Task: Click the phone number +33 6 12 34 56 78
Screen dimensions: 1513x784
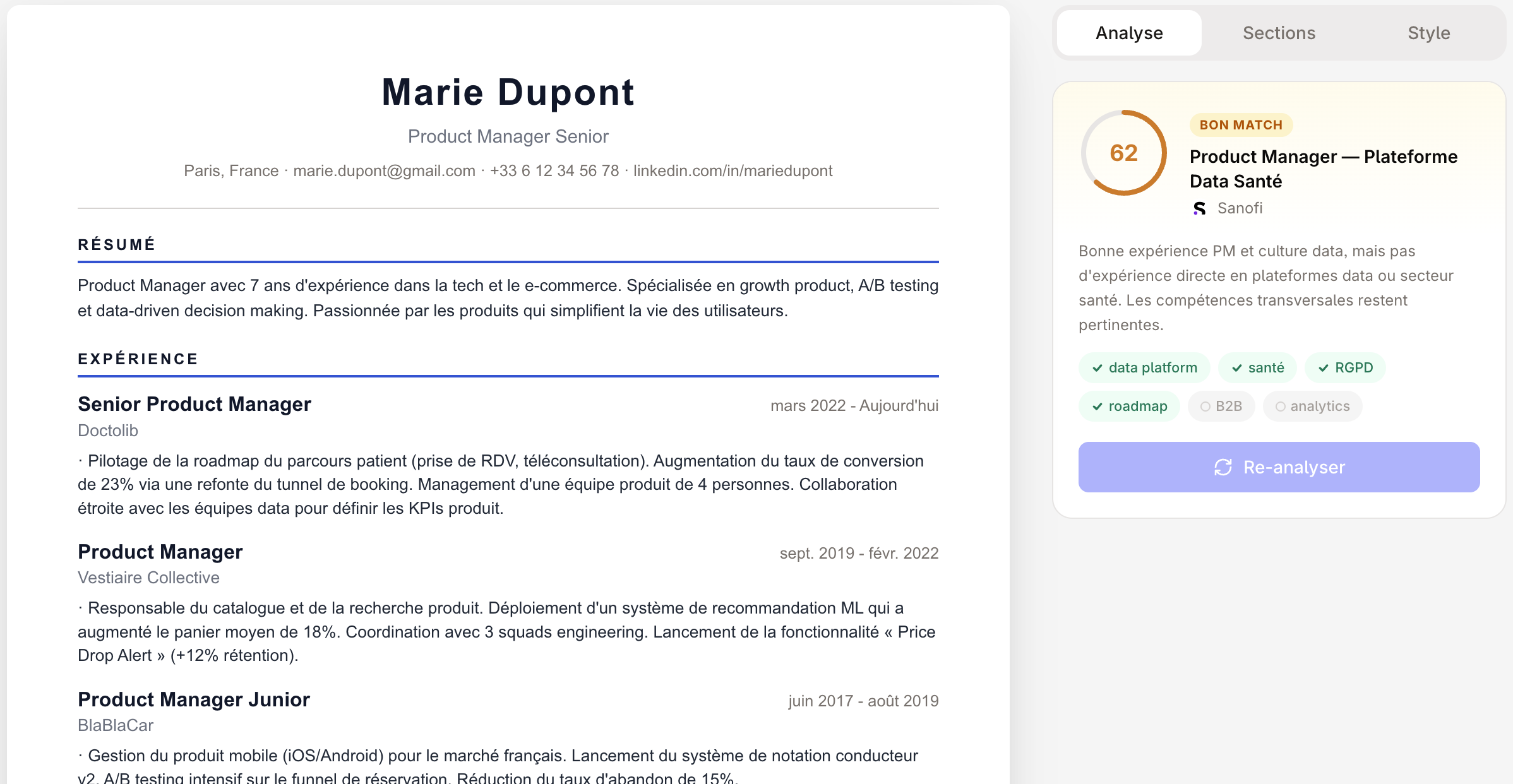Action: pyautogui.click(x=554, y=171)
